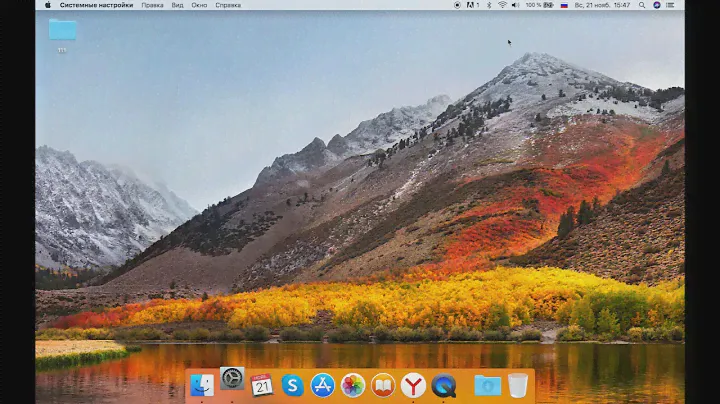Open the Справка menu

[228, 5]
